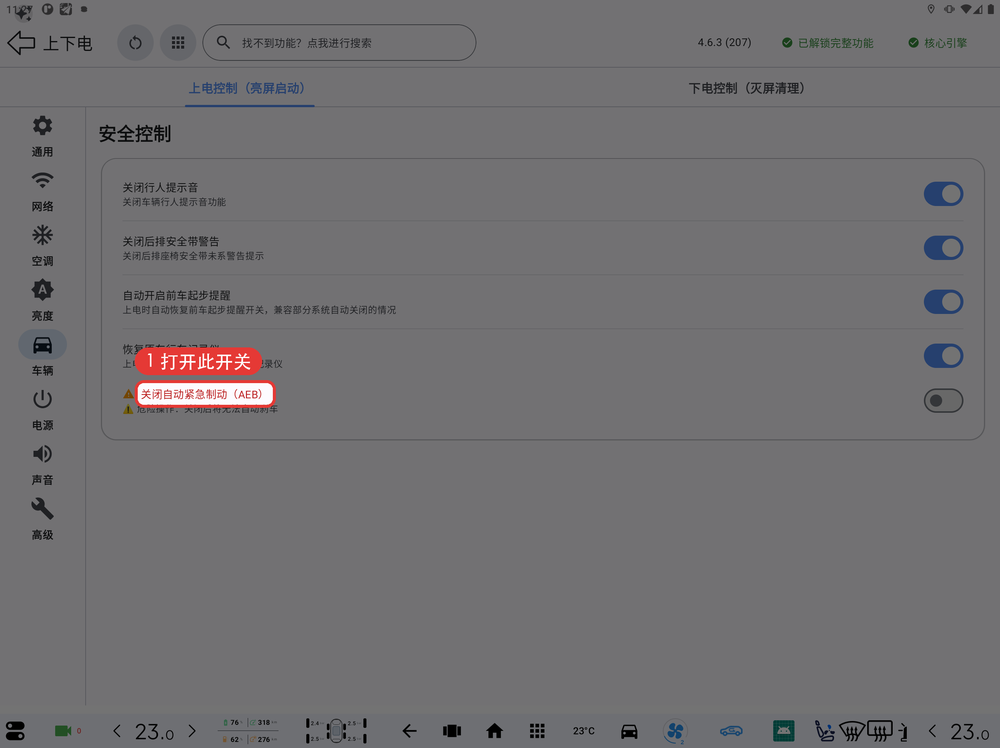Open 网络 Wi-Fi category in sidebar
This screenshot has height=748, width=1000.
point(43,191)
